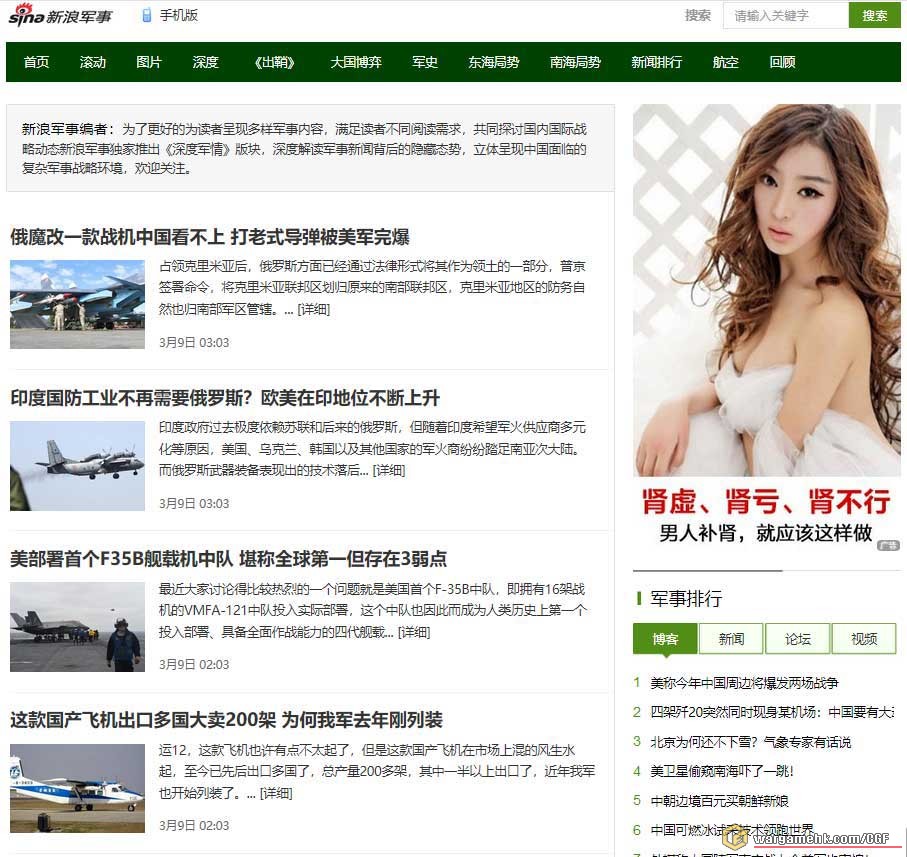
Task: Go to 滚动 in the navigation bar
Action: coord(93,62)
